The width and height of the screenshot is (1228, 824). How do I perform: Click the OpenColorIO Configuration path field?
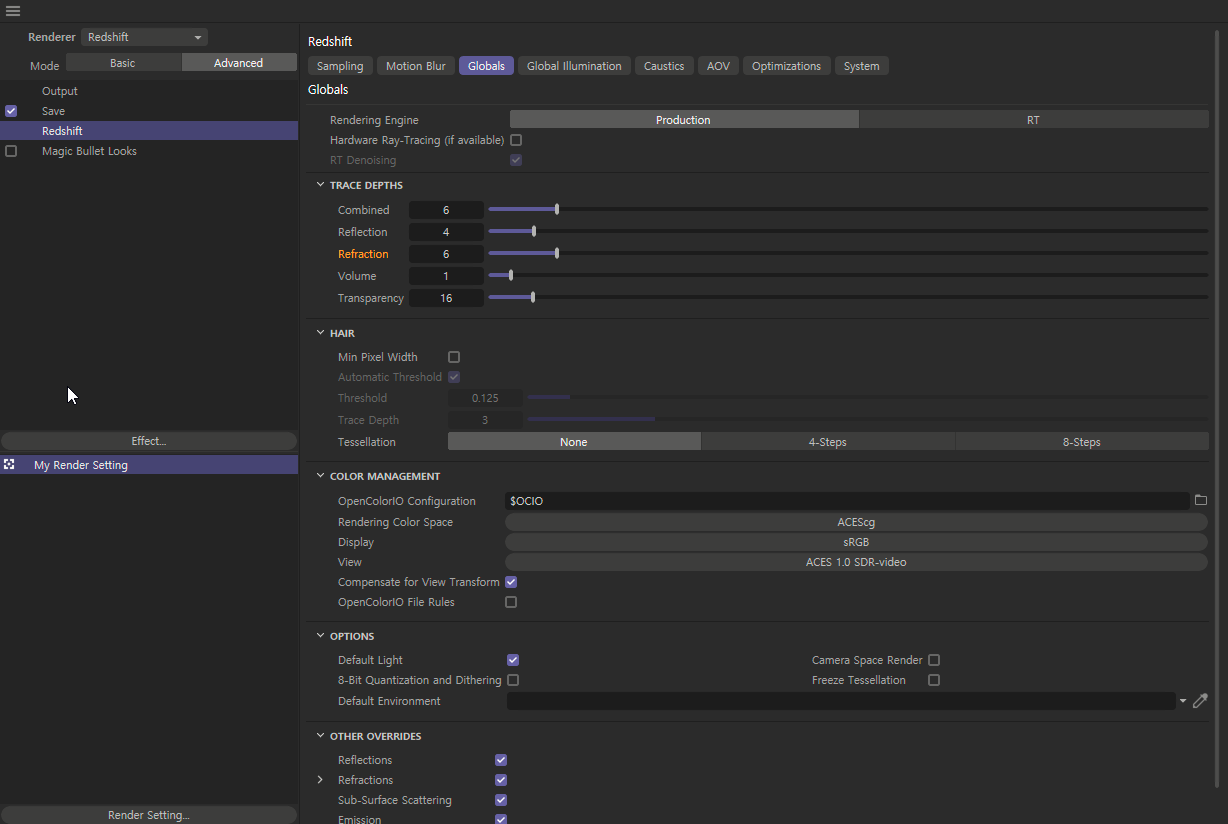click(848, 501)
